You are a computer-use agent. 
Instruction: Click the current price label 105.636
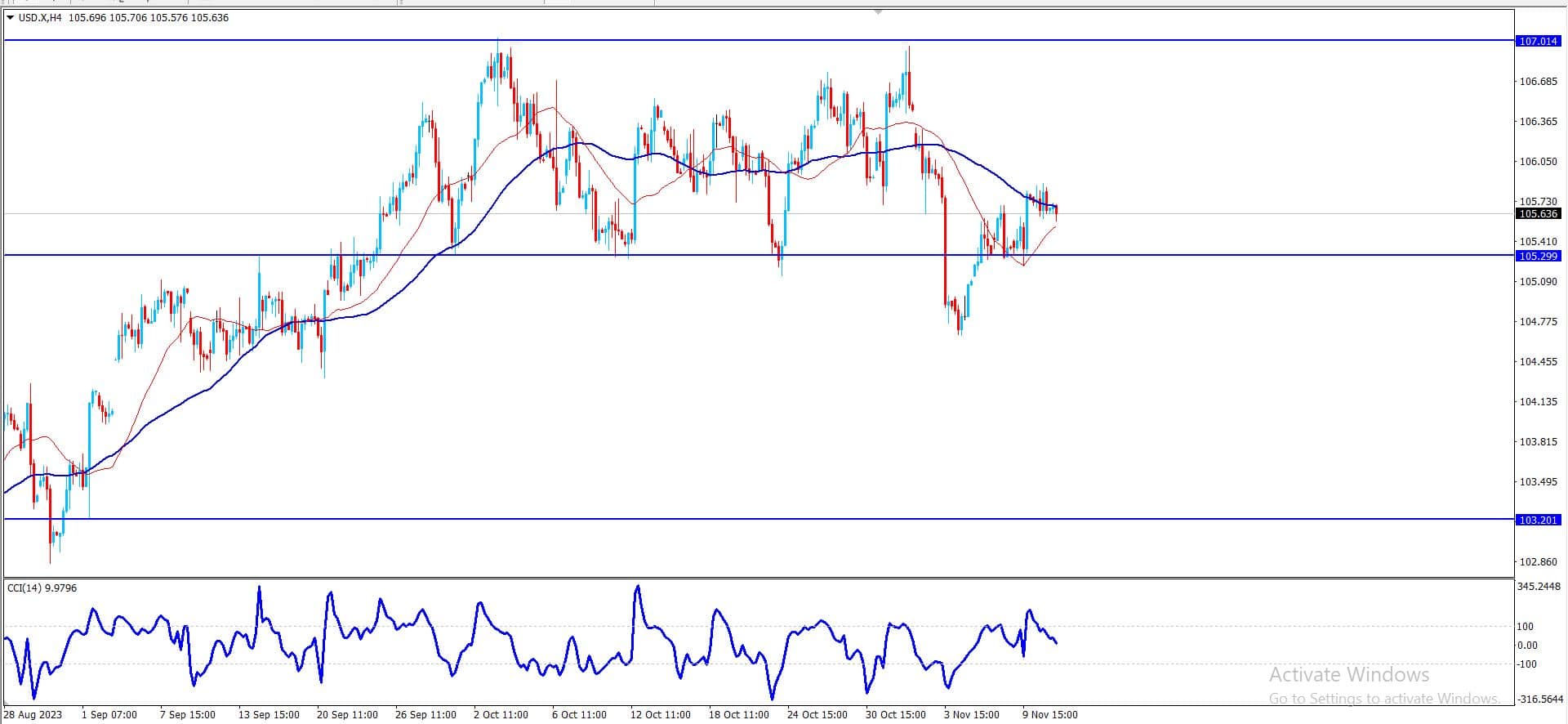click(1538, 214)
